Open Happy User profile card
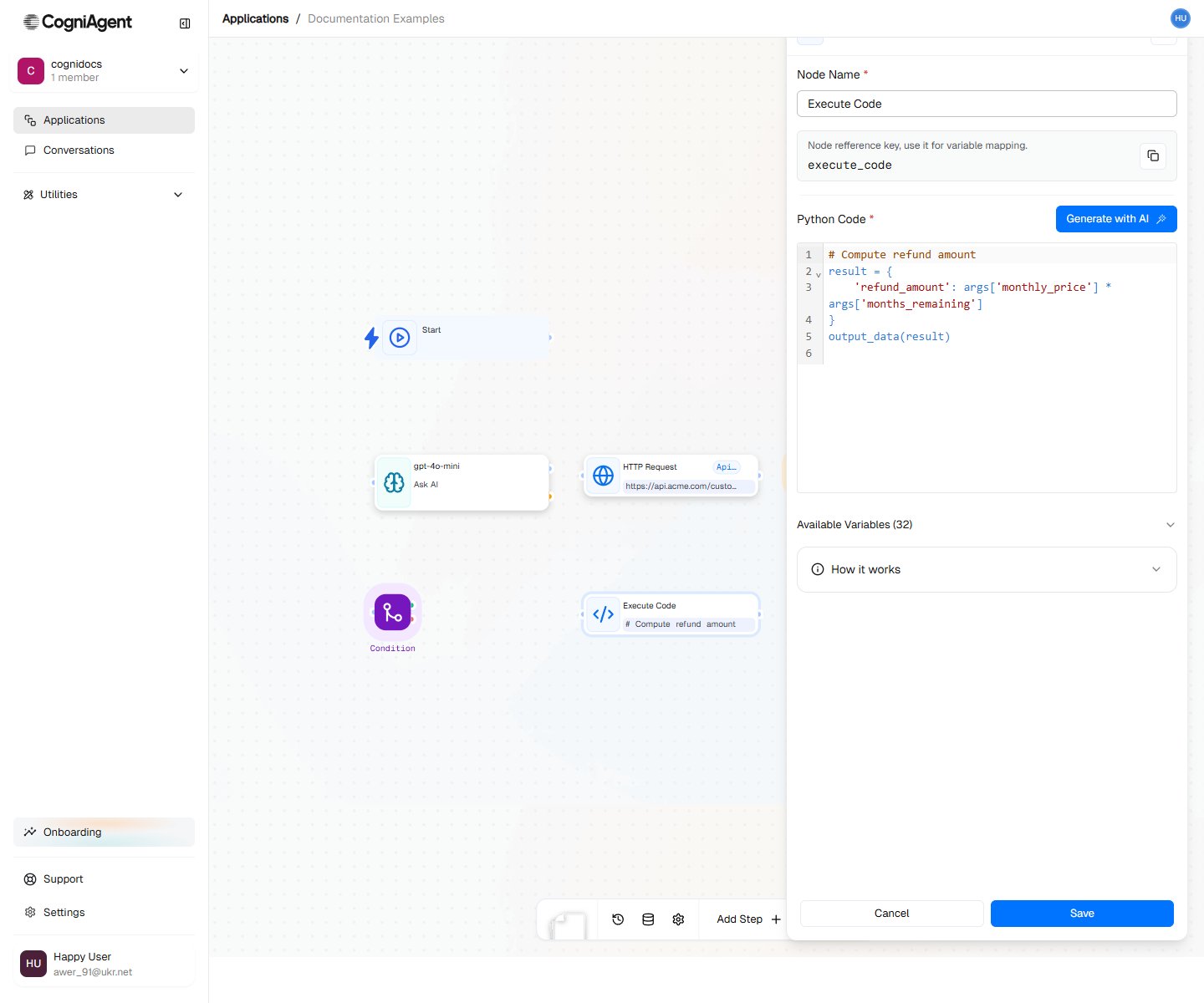Screen dimensions: 1204x1003 105,964
